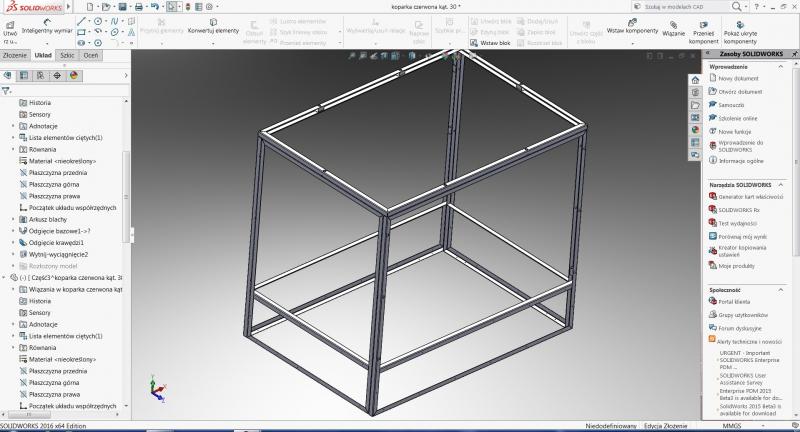Screen dimensions: 800x432
Task: Click Inteligentny wymiar smart dimension tool
Action: point(47,27)
